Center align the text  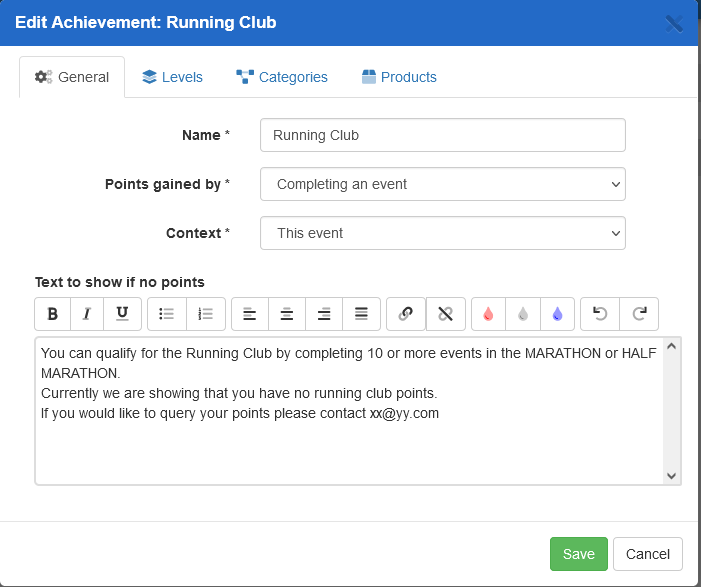[x=287, y=314]
